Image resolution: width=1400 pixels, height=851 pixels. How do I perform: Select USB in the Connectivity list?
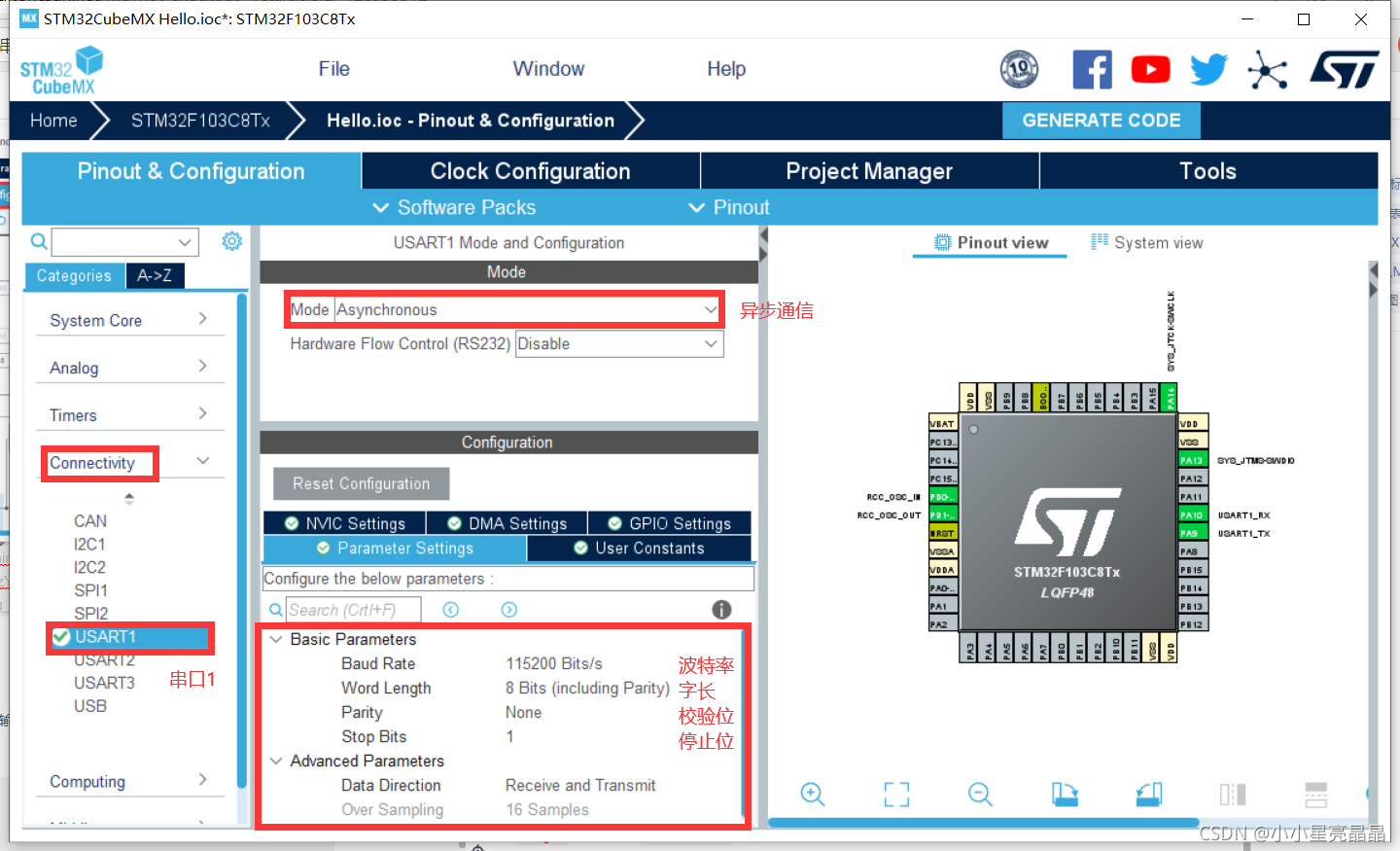90,706
